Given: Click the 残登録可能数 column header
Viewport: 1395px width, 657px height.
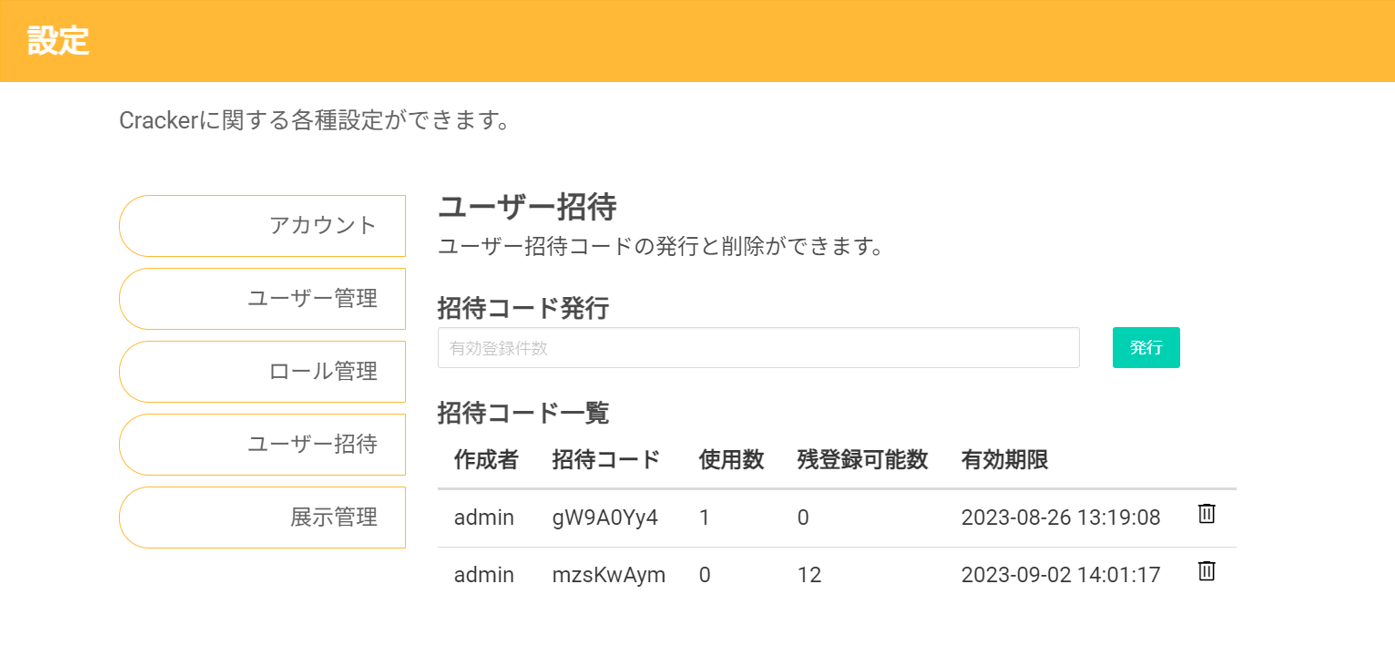Looking at the screenshot, I should tap(862, 460).
